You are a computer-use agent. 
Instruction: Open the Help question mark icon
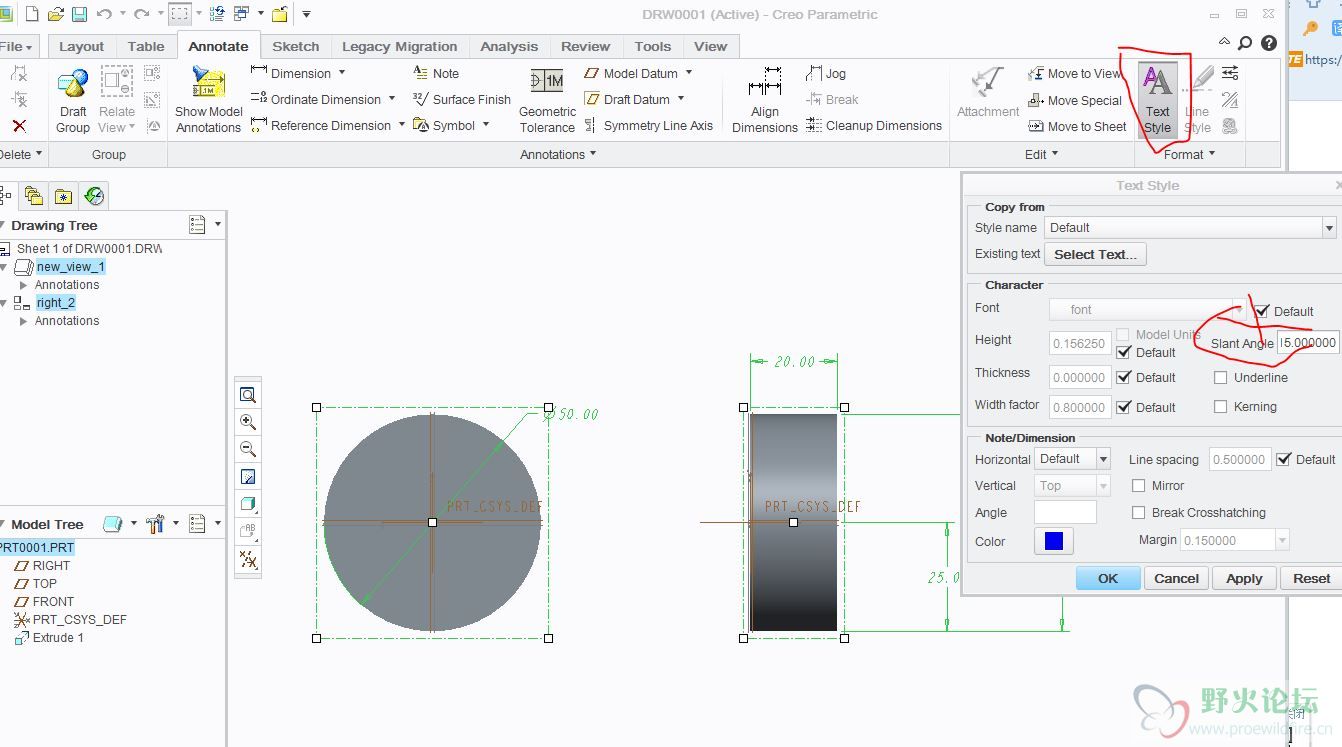(x=1269, y=43)
